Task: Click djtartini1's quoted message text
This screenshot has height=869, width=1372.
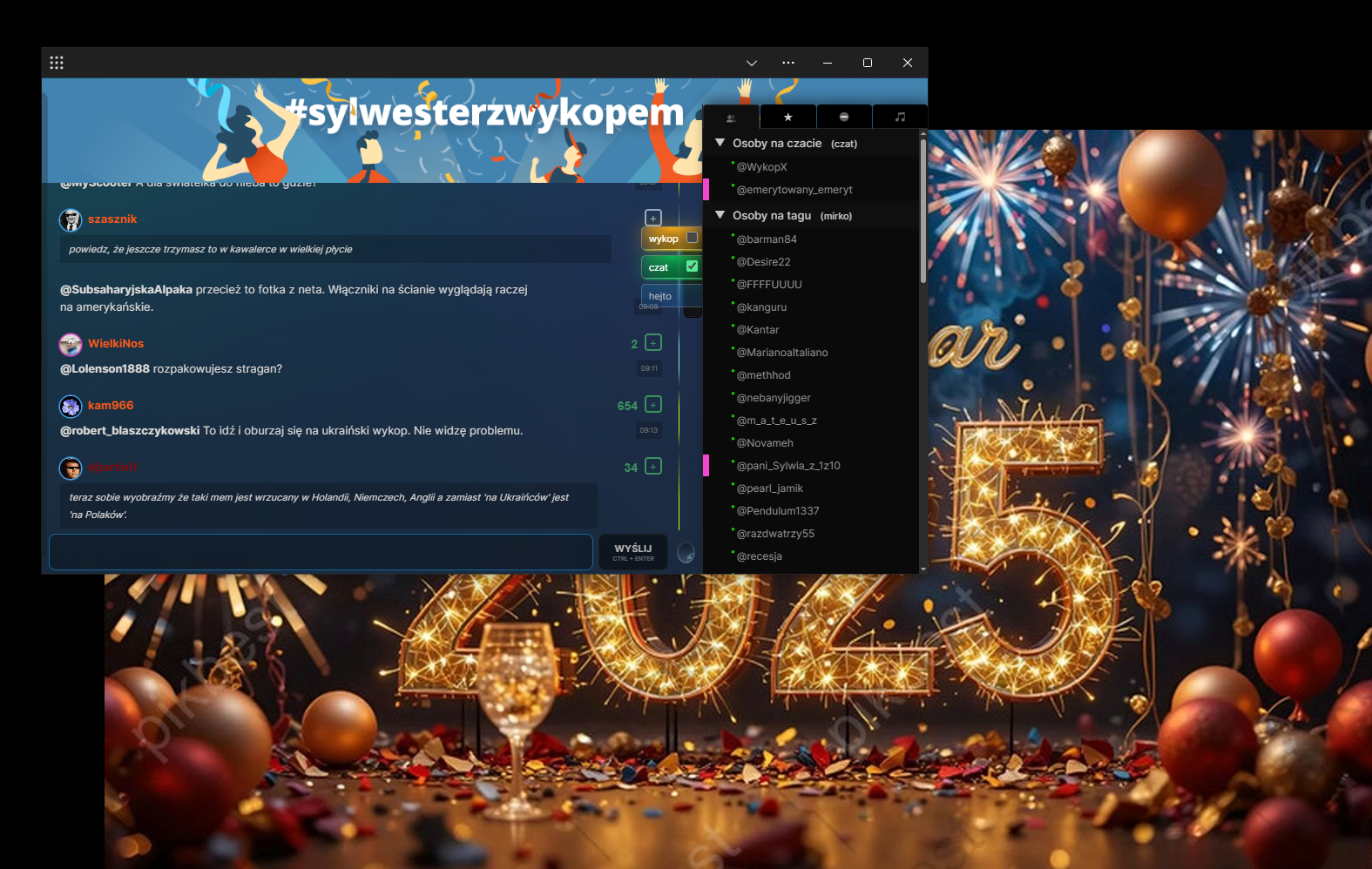Action: click(319, 506)
